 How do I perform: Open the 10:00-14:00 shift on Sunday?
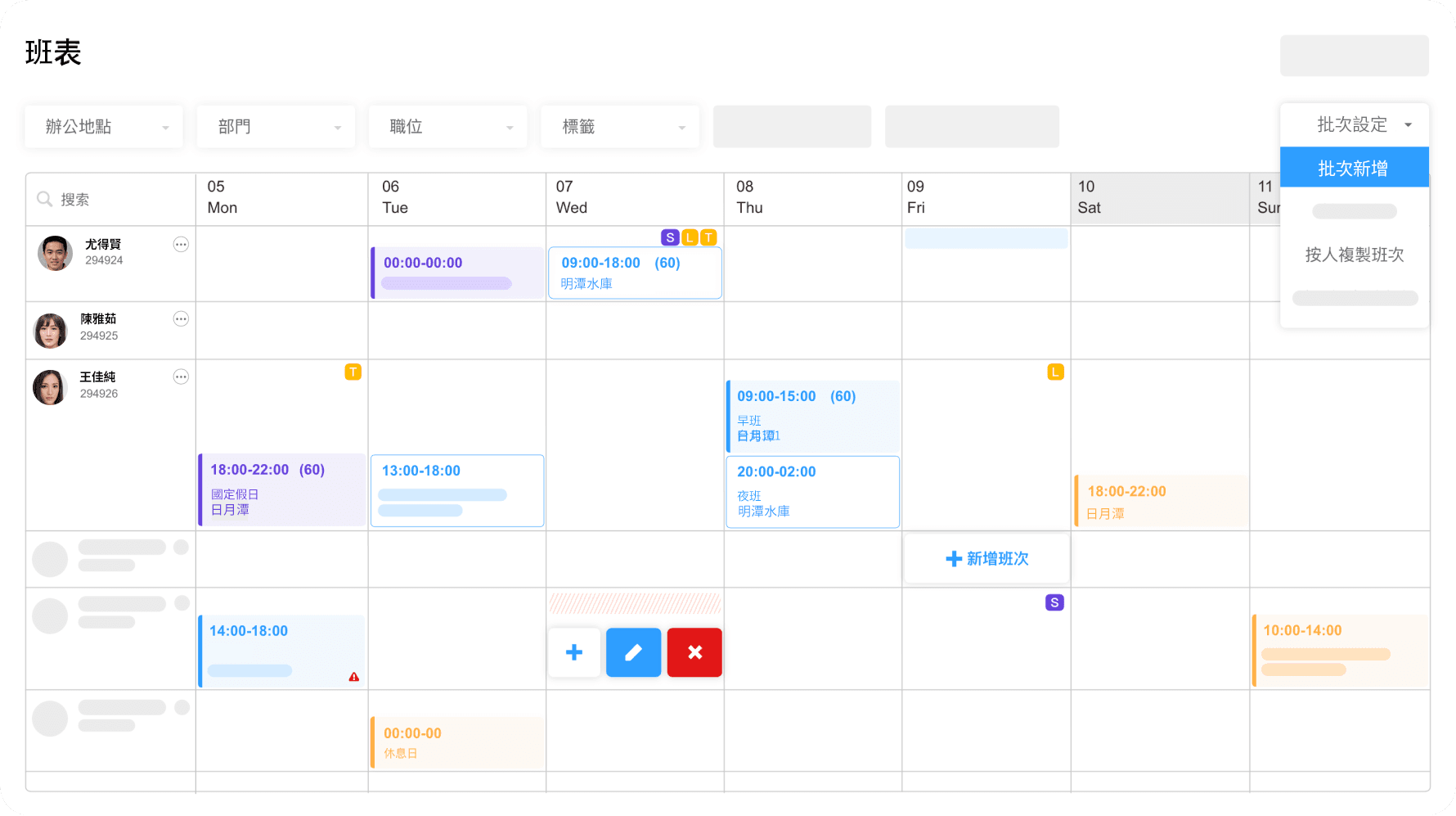1341,651
